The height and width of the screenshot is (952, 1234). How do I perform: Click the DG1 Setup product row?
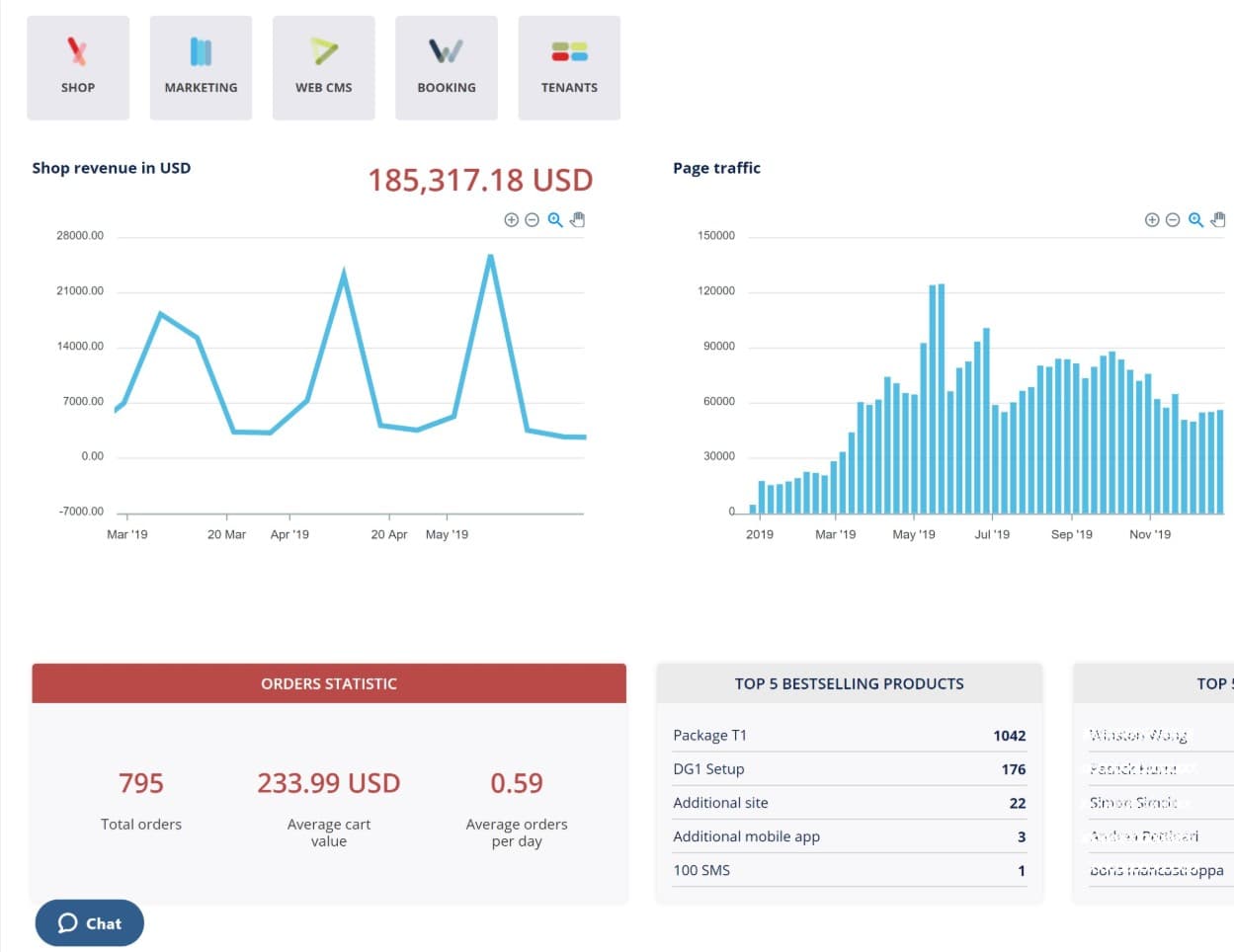click(849, 769)
